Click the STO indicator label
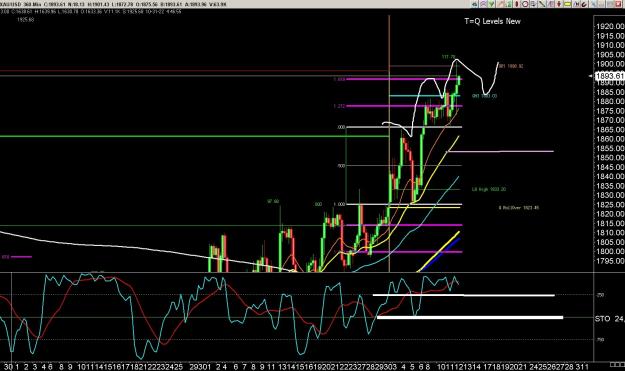 point(603,319)
